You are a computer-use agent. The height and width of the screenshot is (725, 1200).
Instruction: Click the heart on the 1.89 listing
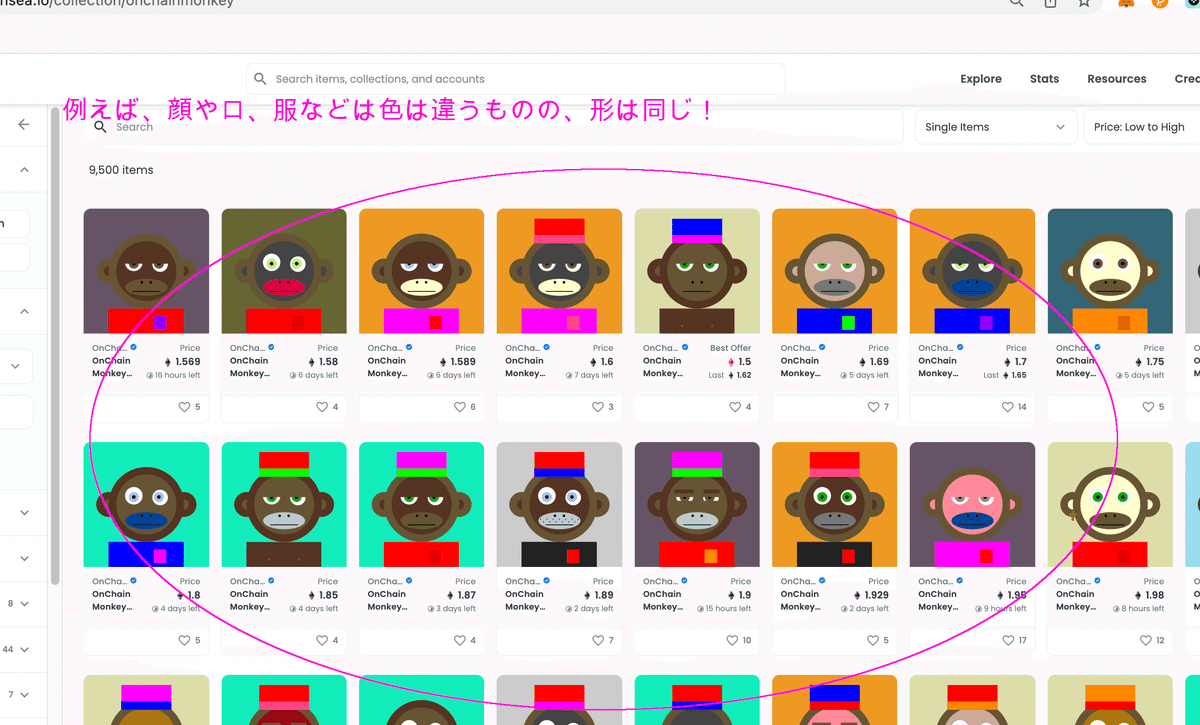coord(598,640)
